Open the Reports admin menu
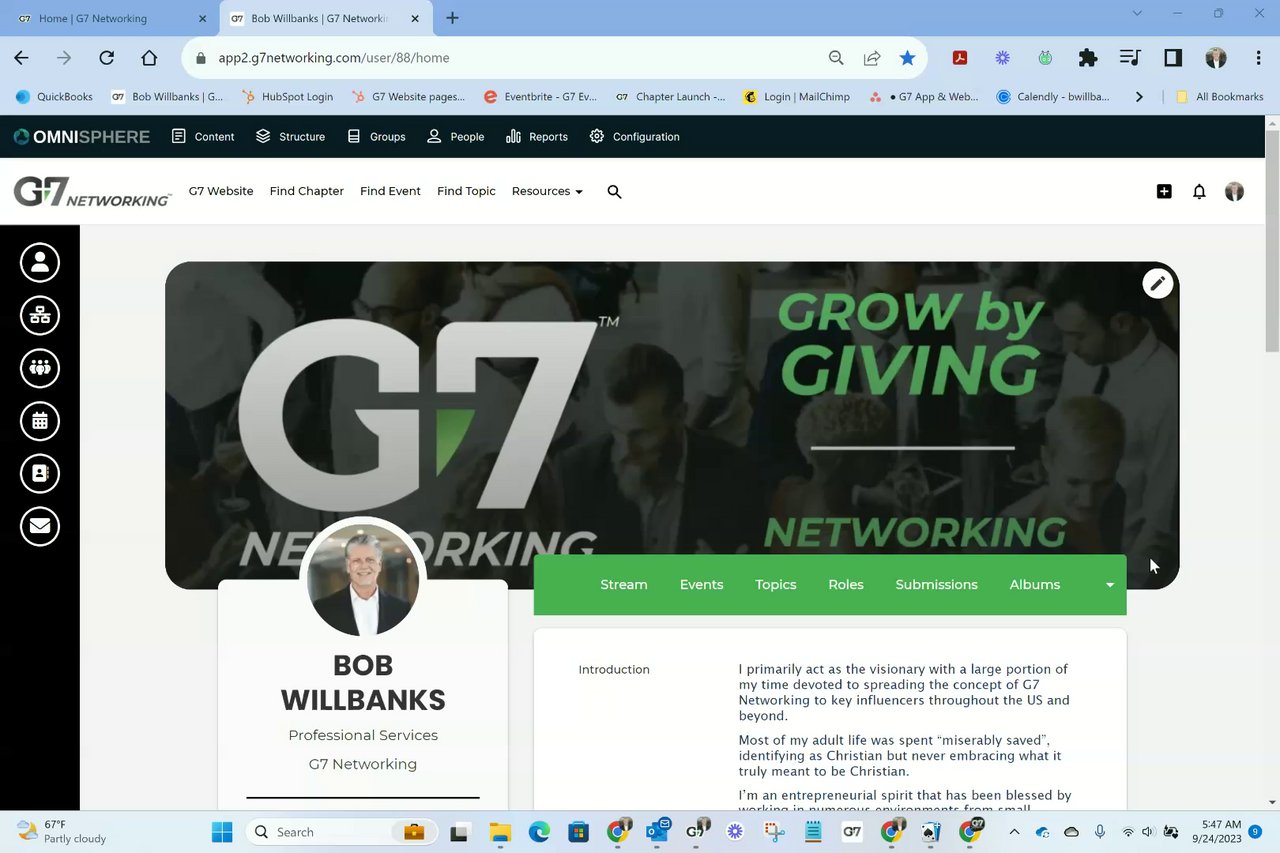The height and width of the screenshot is (853, 1280). click(x=537, y=137)
